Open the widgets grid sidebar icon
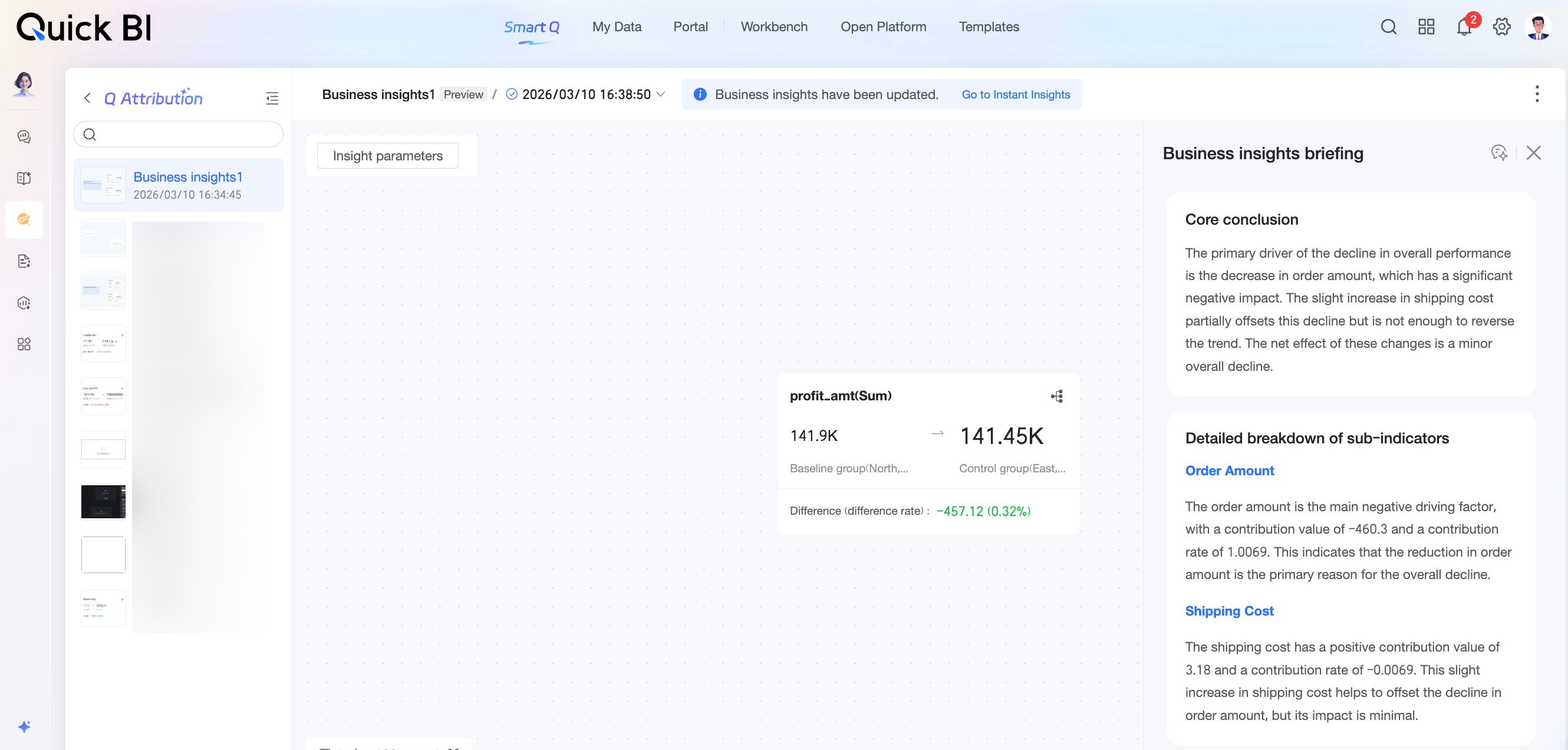Screen dimensions: 1568x750 [24, 344]
